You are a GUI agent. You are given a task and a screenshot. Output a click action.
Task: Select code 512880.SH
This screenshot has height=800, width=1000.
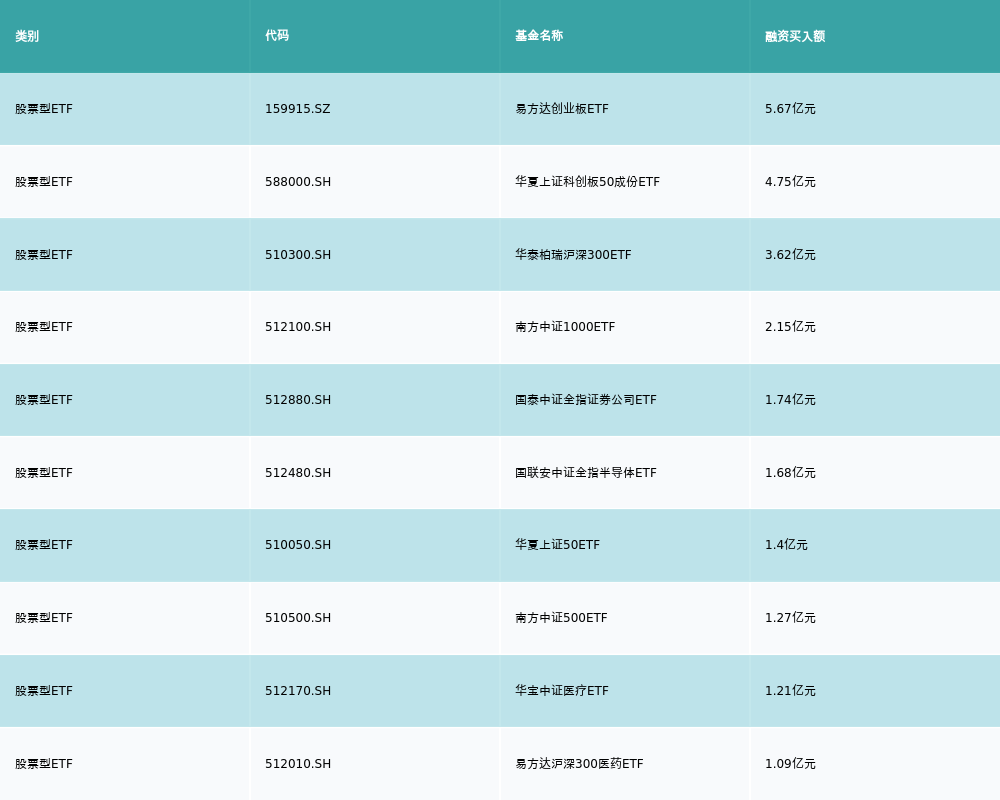[x=298, y=400]
